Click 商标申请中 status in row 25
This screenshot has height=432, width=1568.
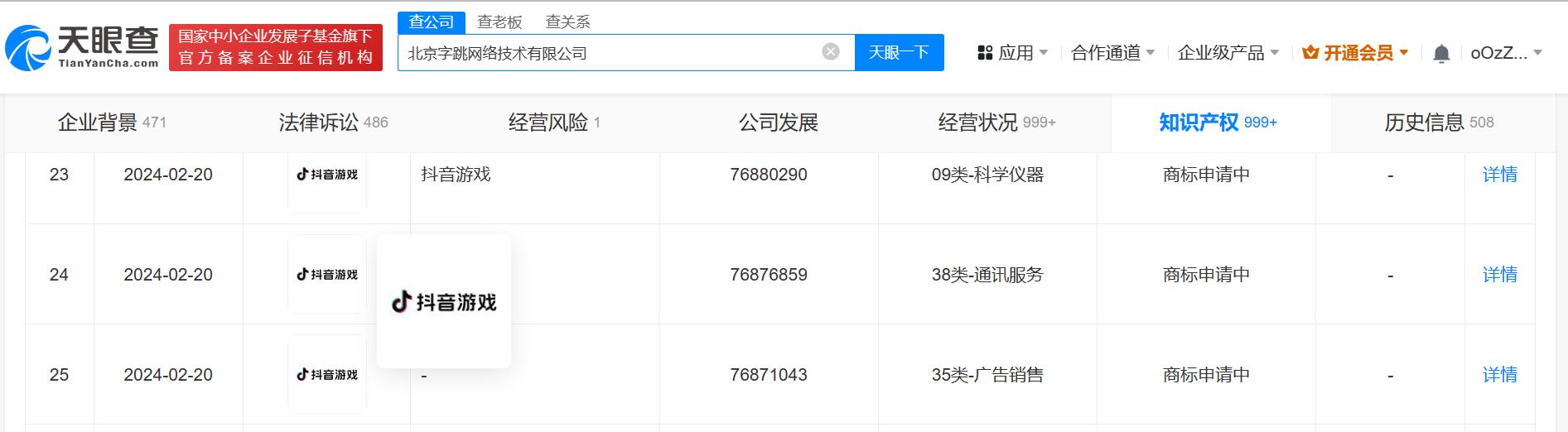1206,375
